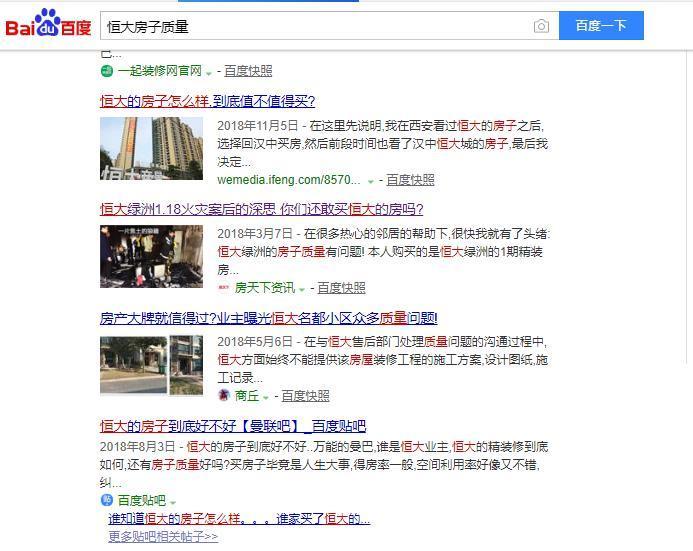The width and height of the screenshot is (693, 551).
Task: Open 百度快照 beside 房天下资讯
Action: click(x=341, y=288)
